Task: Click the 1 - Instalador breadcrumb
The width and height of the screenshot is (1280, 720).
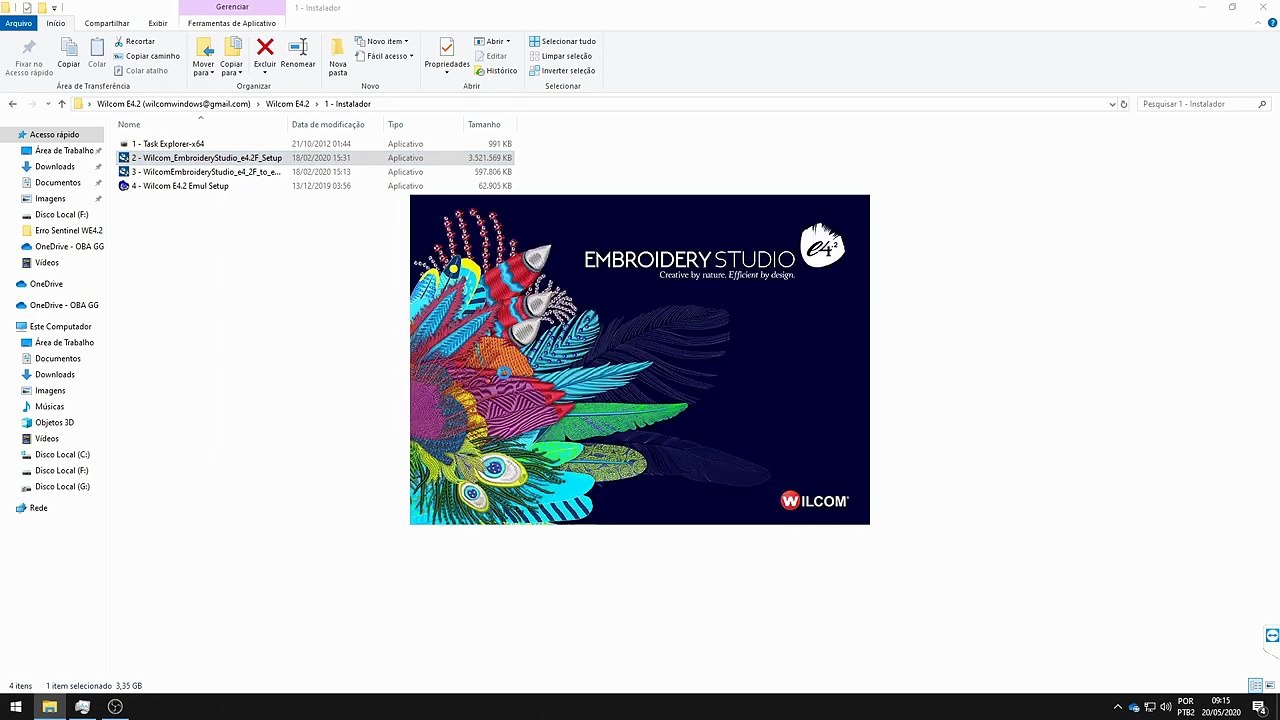Action: click(x=348, y=104)
